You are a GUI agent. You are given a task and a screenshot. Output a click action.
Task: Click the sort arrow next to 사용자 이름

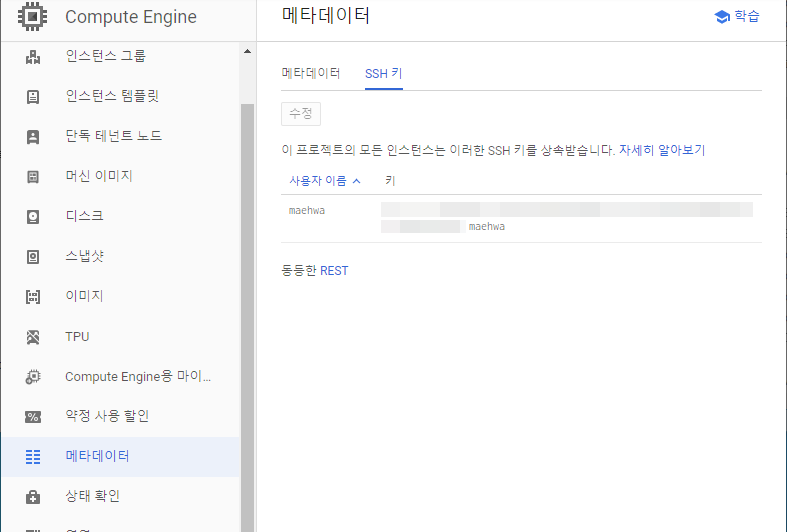pos(356,181)
